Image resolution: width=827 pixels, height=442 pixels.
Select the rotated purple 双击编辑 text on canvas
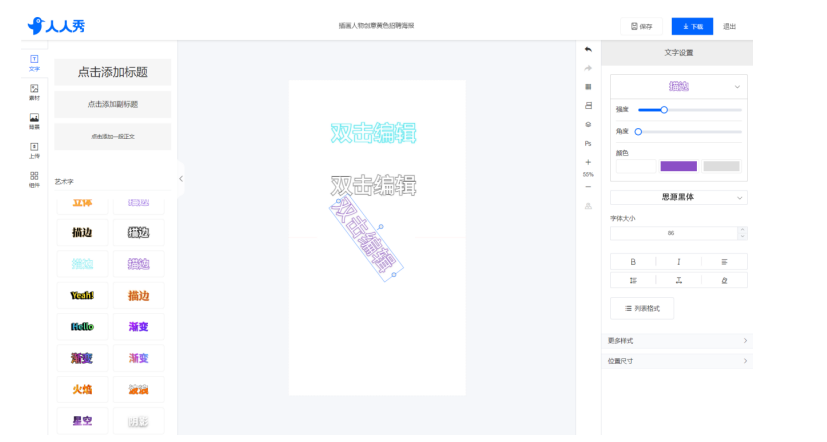[x=366, y=239]
